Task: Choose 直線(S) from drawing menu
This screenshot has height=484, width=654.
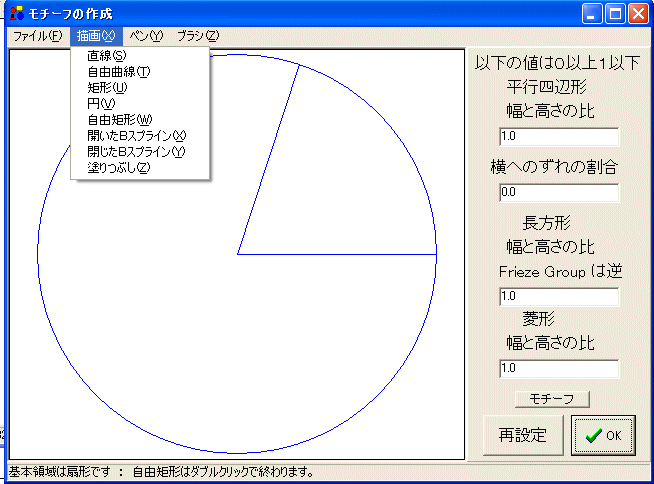Action: [140, 55]
